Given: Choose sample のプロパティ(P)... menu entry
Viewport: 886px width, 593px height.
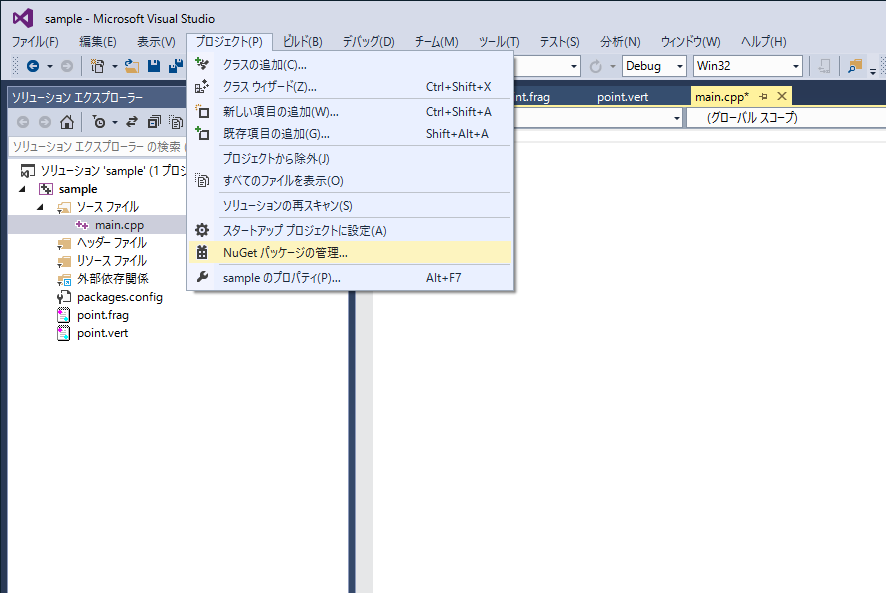Looking at the screenshot, I should click(350, 278).
